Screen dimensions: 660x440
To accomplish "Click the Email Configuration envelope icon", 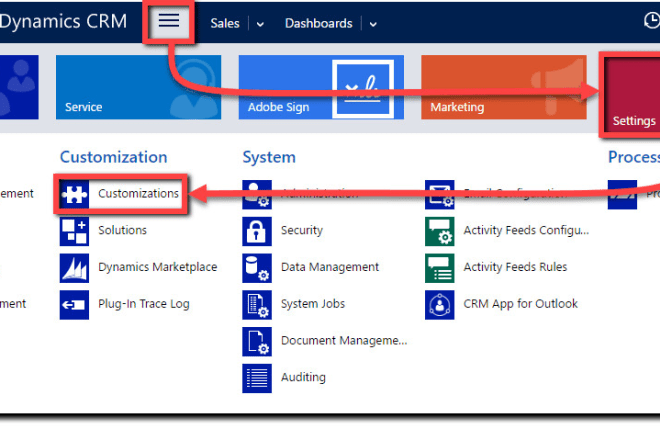I will coord(439,195).
